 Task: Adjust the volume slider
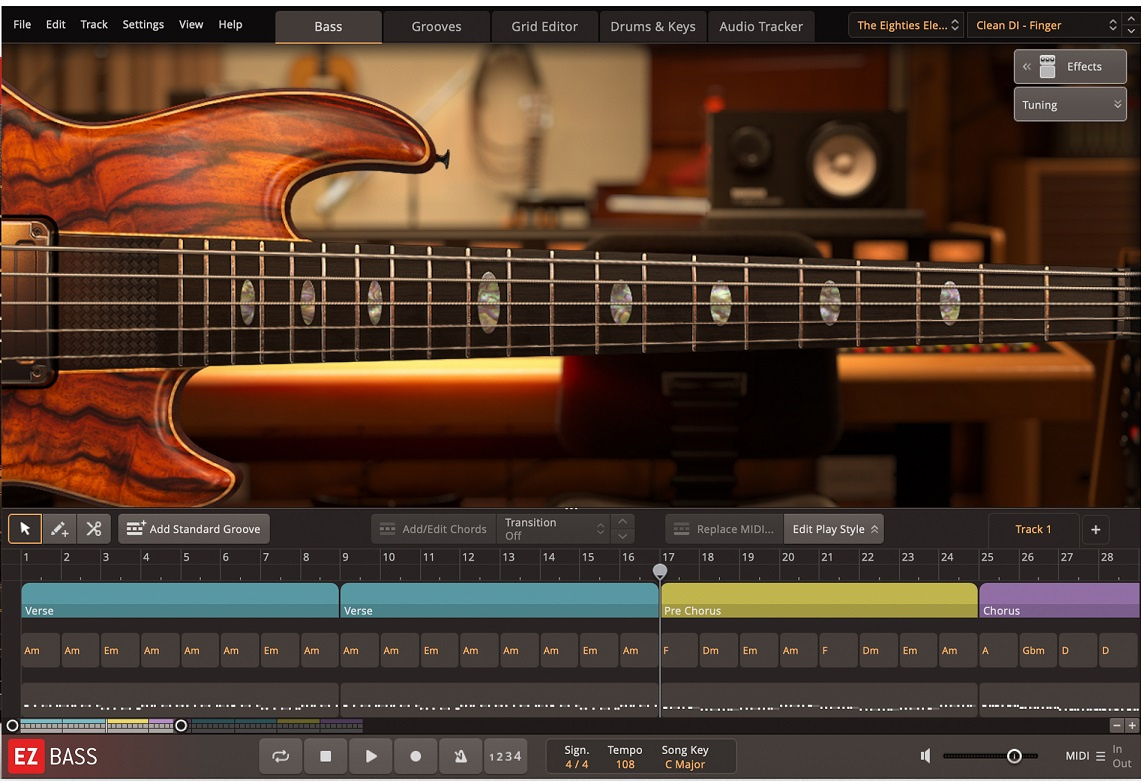[x=1013, y=756]
